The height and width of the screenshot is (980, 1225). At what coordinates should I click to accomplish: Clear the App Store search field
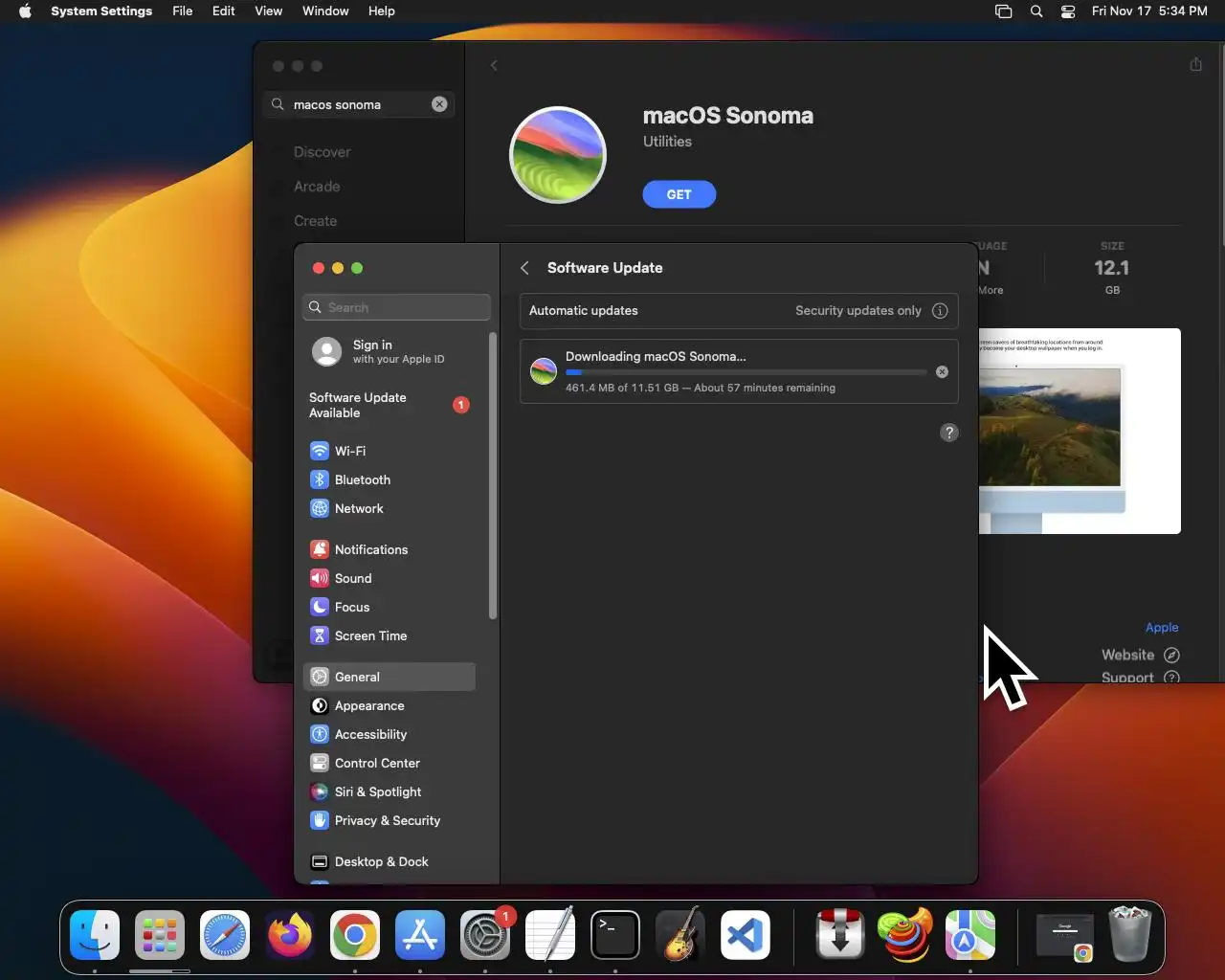[439, 104]
